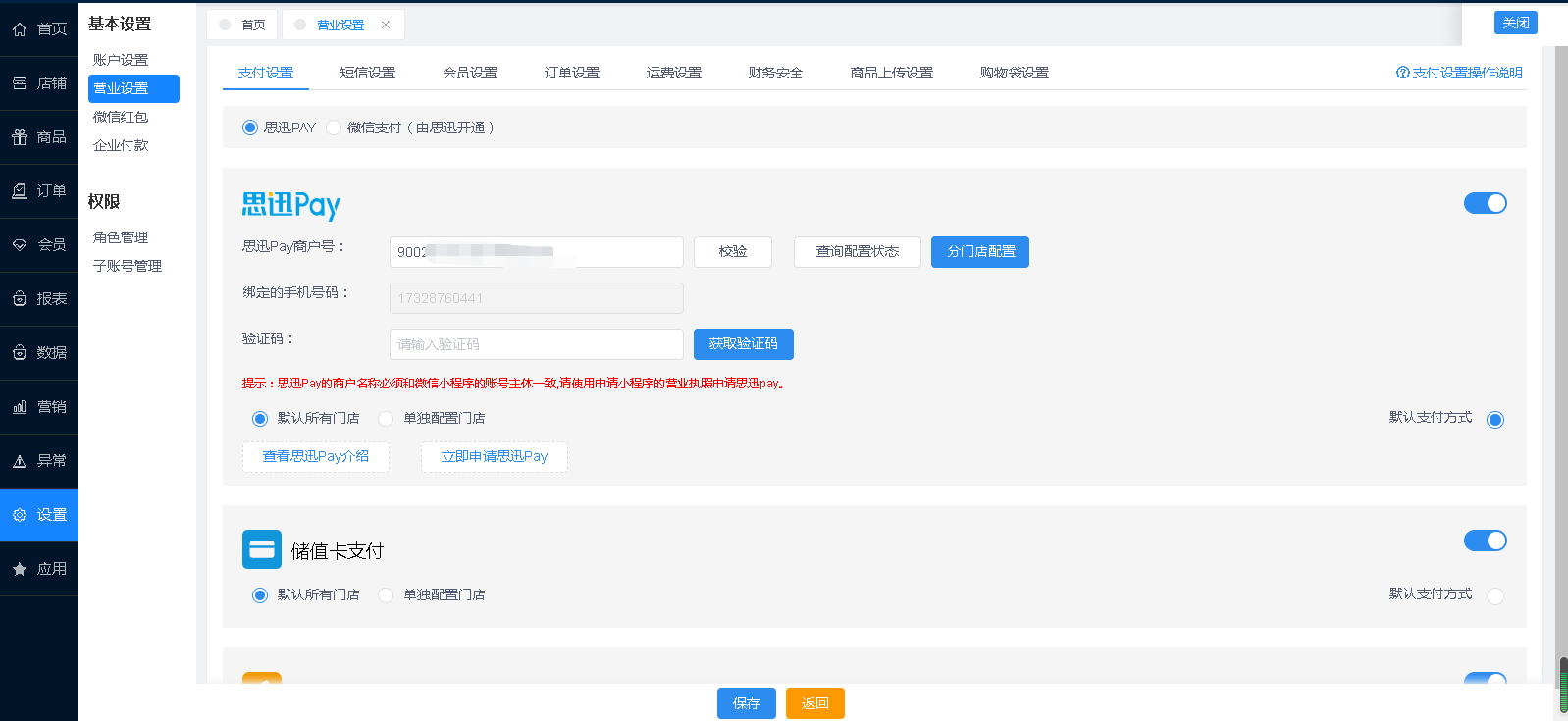Switch to the 财务安全 tab
Screen dimensions: 1568x721
(x=775, y=73)
